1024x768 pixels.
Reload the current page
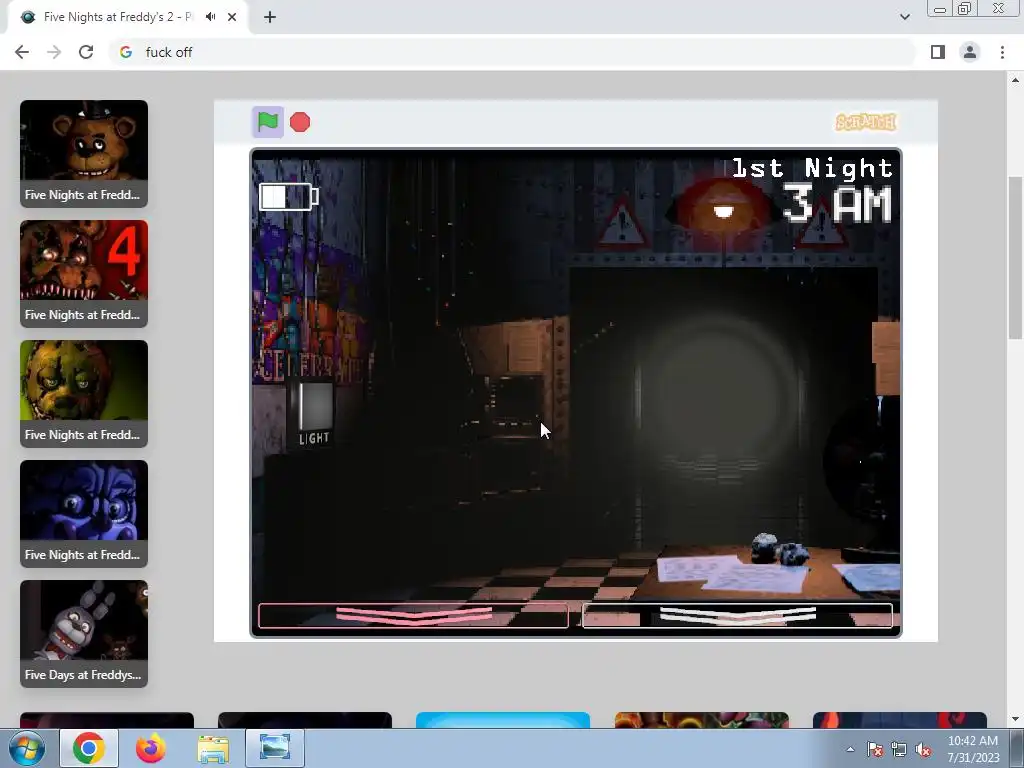86,52
